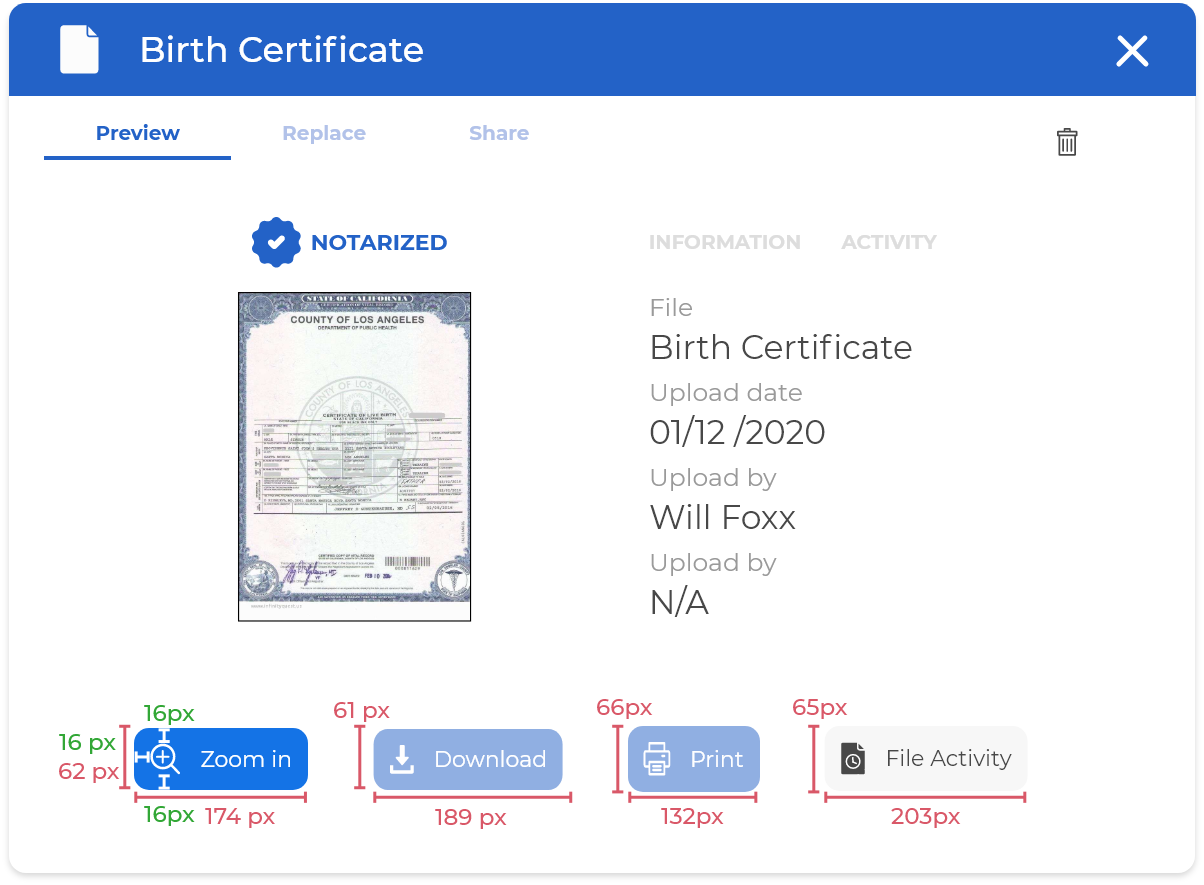Switch to the Preview tab
This screenshot has width=1204, height=885.
(x=138, y=133)
